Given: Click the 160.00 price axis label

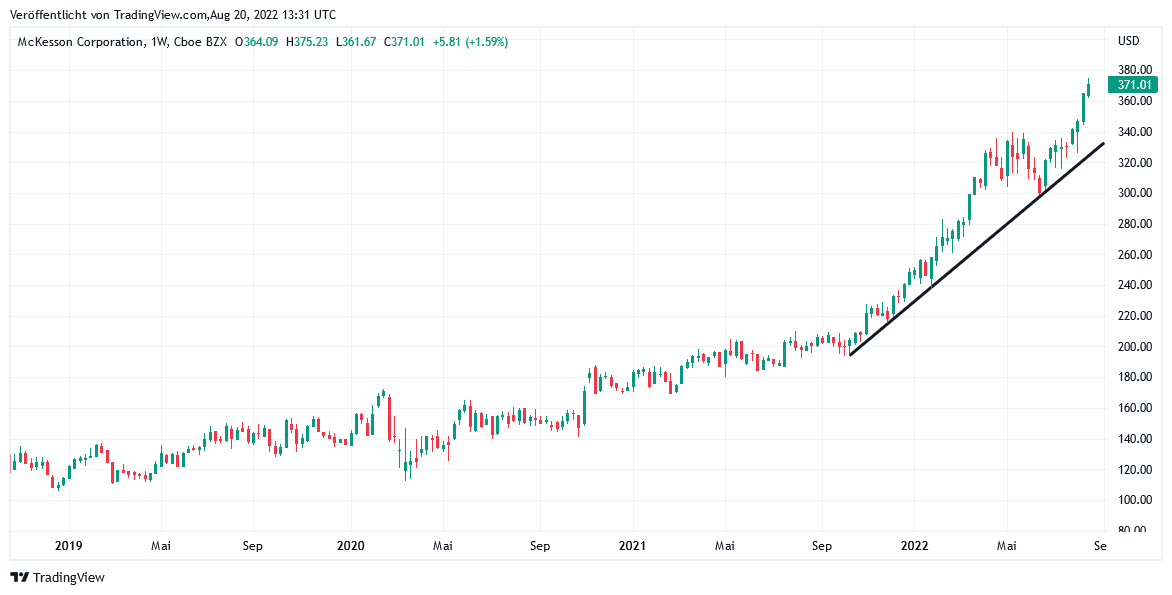Looking at the screenshot, I should point(1134,408).
